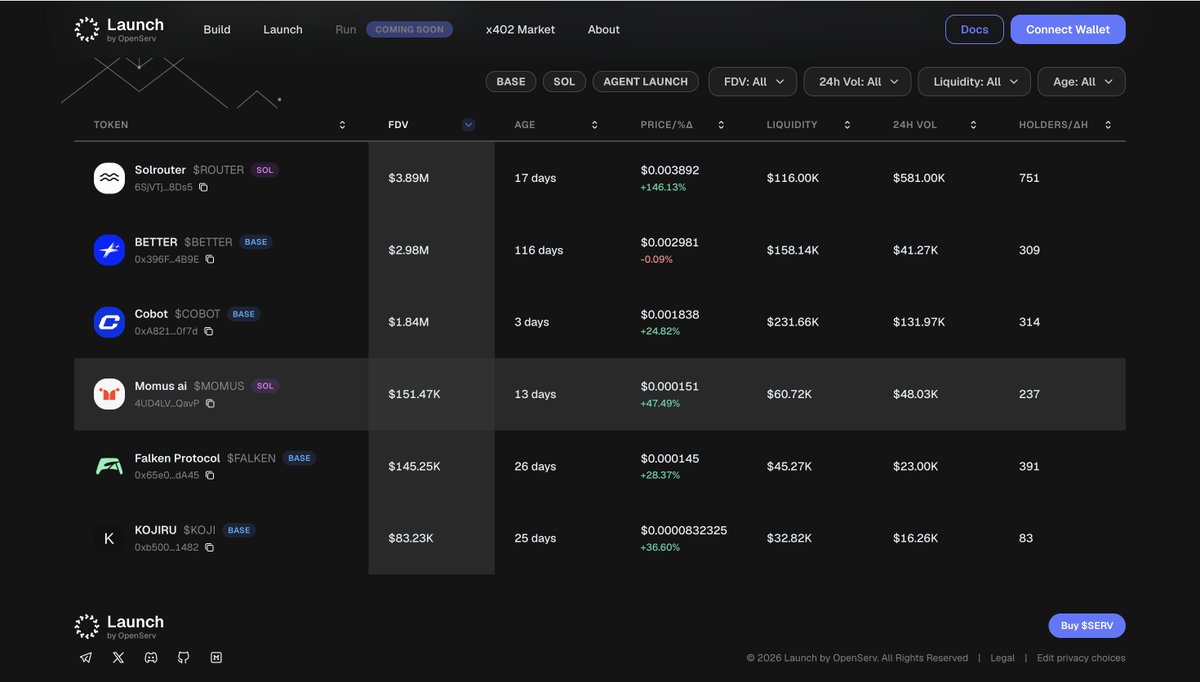Open the Launch nav item
The image size is (1200, 682).
[283, 30]
